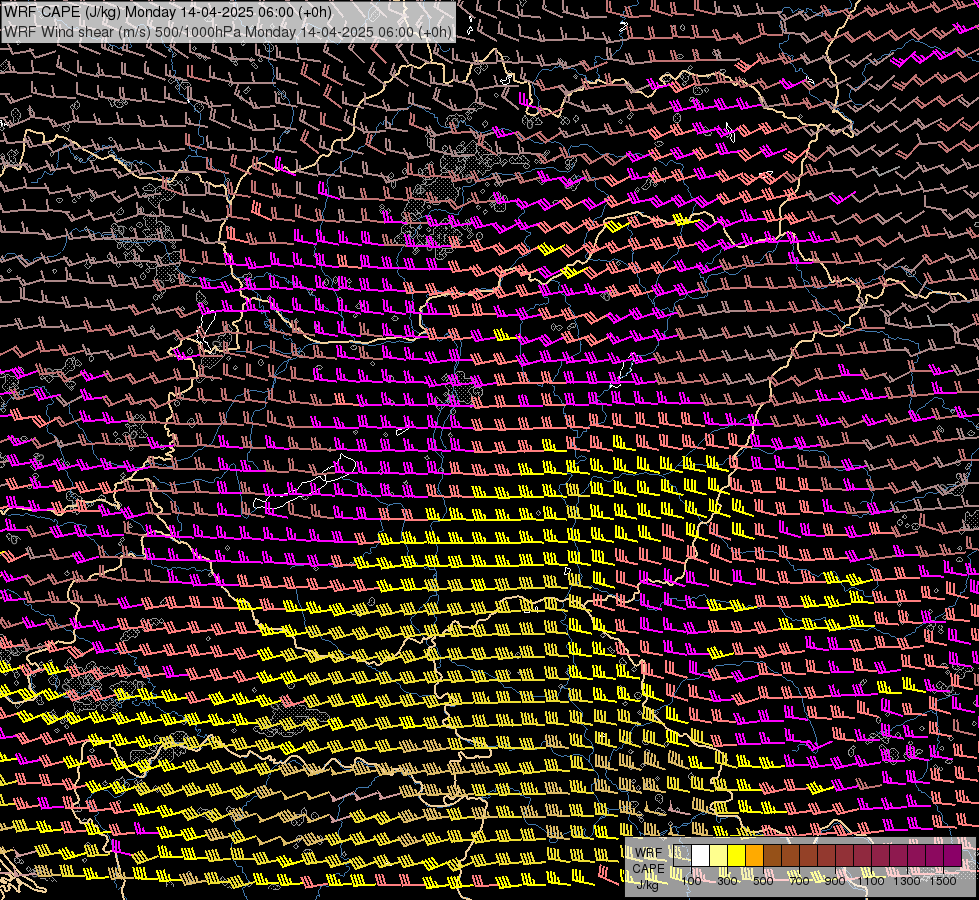Select the orange legend swatch
Viewport: 979px width, 900px height.
pos(754,856)
